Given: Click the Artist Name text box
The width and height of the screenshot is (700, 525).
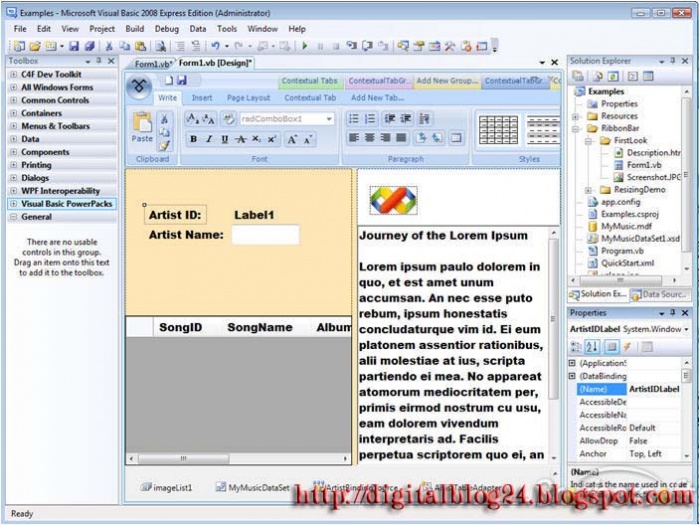Looking at the screenshot, I should (x=266, y=235).
